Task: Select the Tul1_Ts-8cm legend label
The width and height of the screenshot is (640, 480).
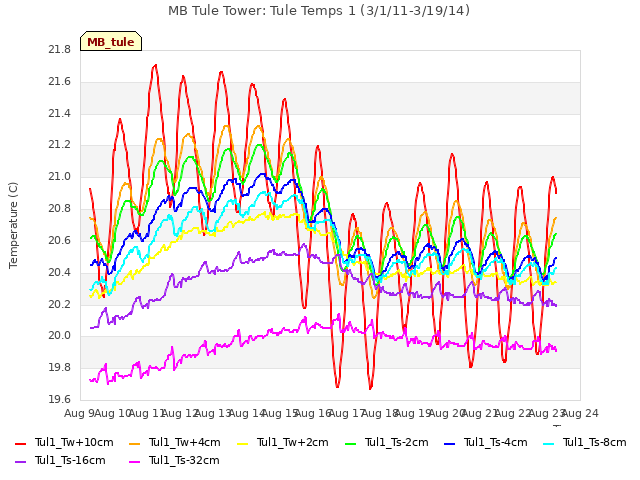Action: [x=595, y=442]
